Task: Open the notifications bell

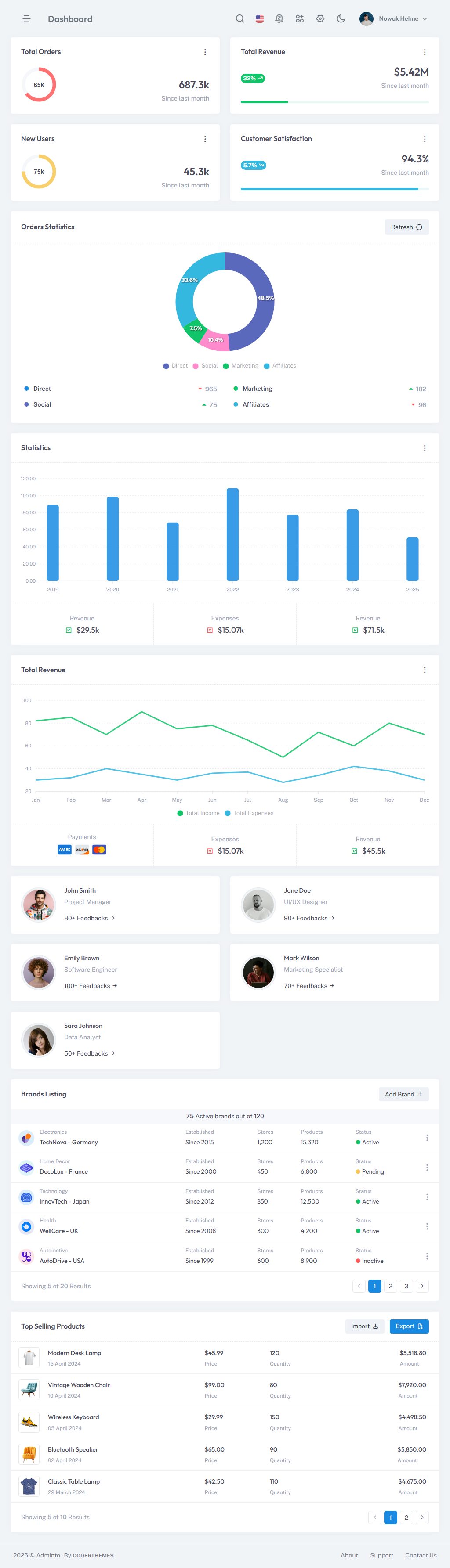Action: coord(279,19)
